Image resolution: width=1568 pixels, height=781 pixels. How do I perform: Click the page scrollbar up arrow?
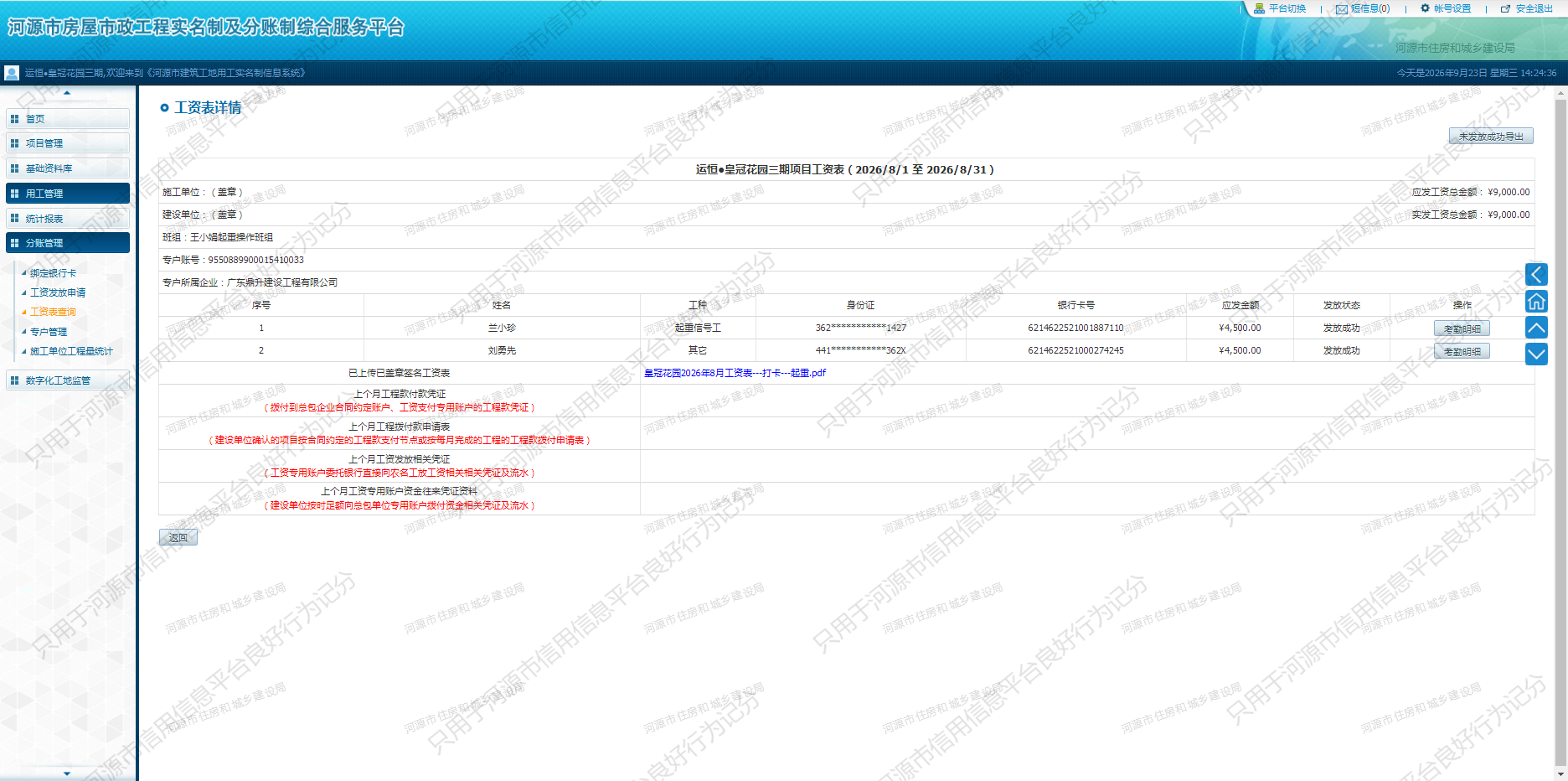coord(1560,93)
